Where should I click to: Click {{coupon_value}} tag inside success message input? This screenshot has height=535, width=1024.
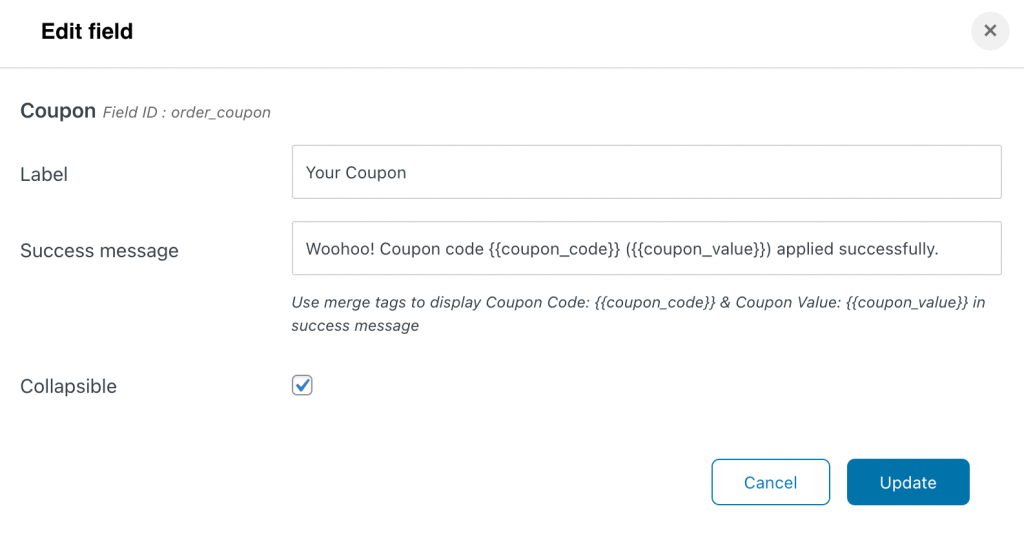[x=698, y=249]
